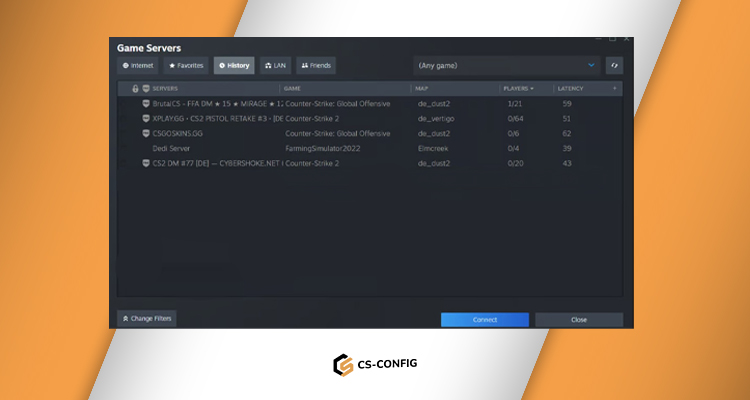Click FarmingSimulator2022 game cell

(x=323, y=148)
